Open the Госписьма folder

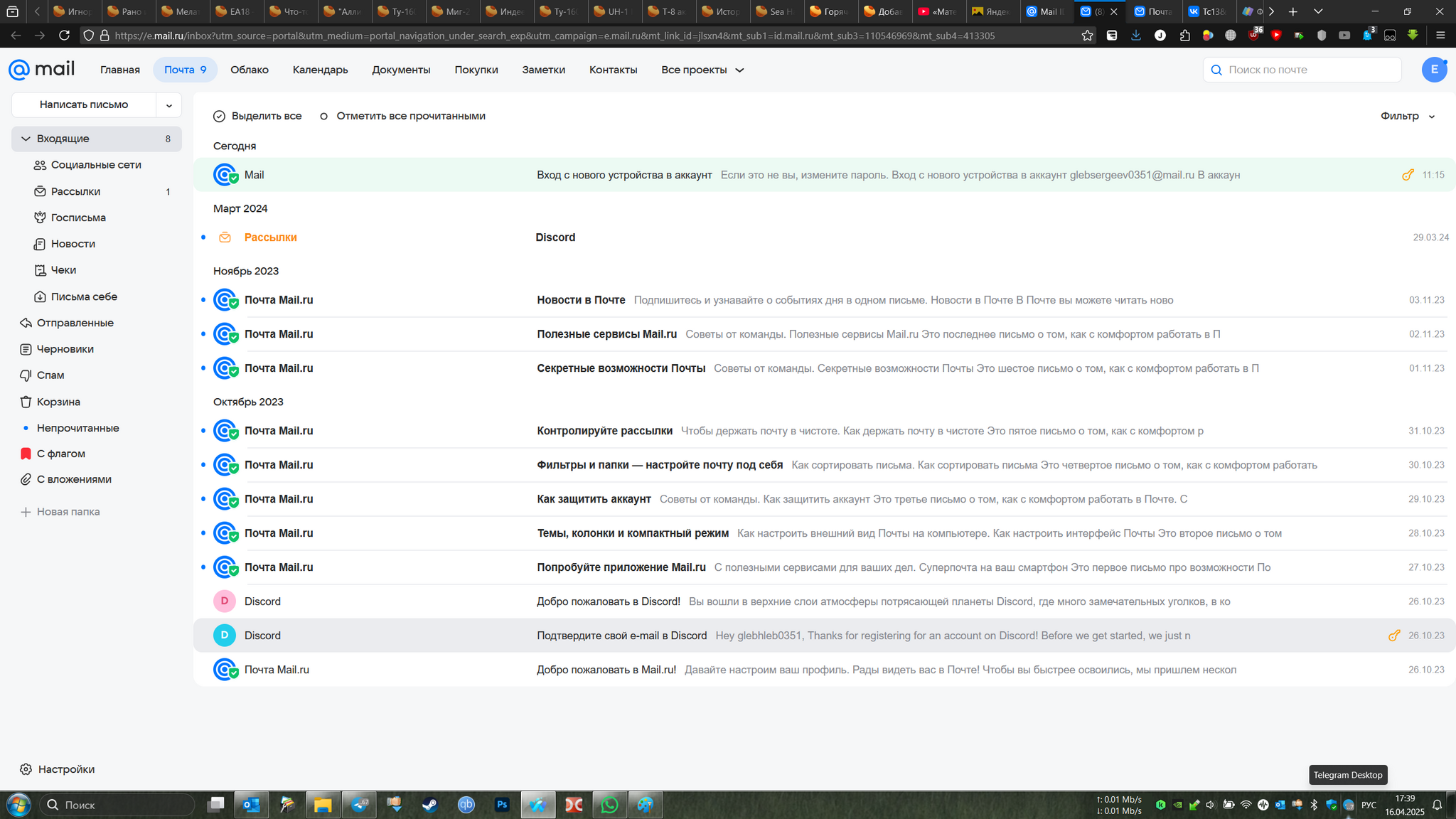pos(78,218)
